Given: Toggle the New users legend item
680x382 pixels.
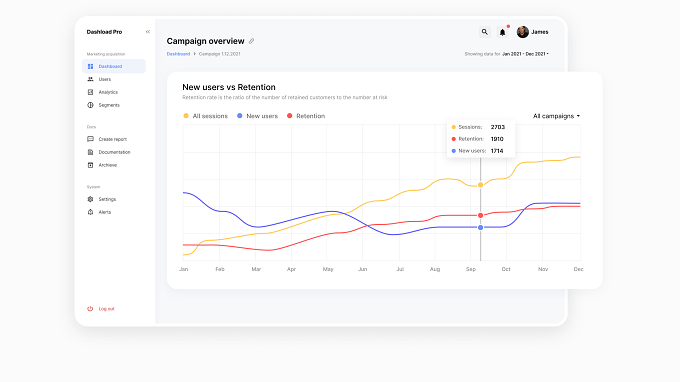Looking at the screenshot, I should pos(258,116).
